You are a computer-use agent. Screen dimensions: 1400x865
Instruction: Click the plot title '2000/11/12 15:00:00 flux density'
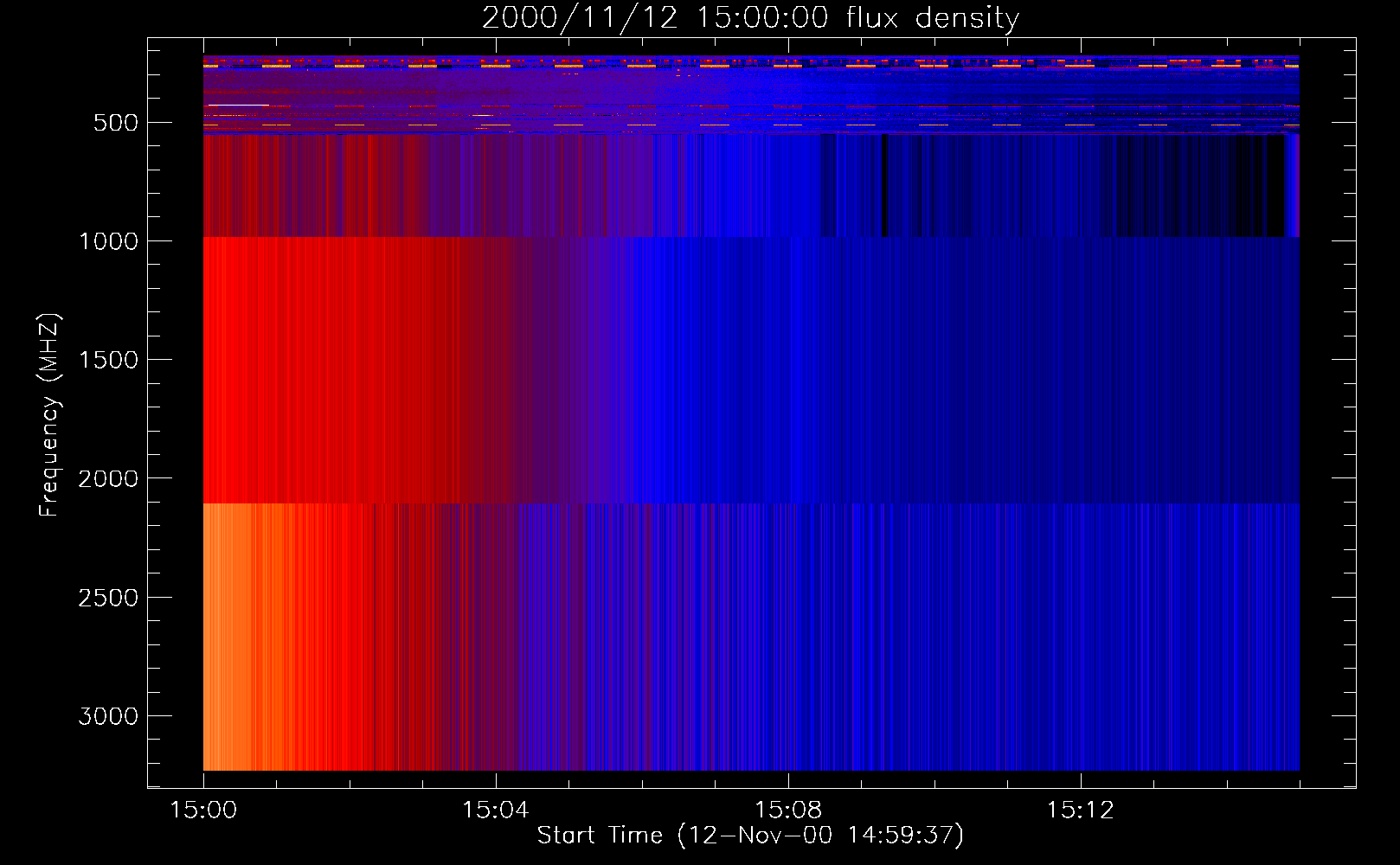point(750,18)
